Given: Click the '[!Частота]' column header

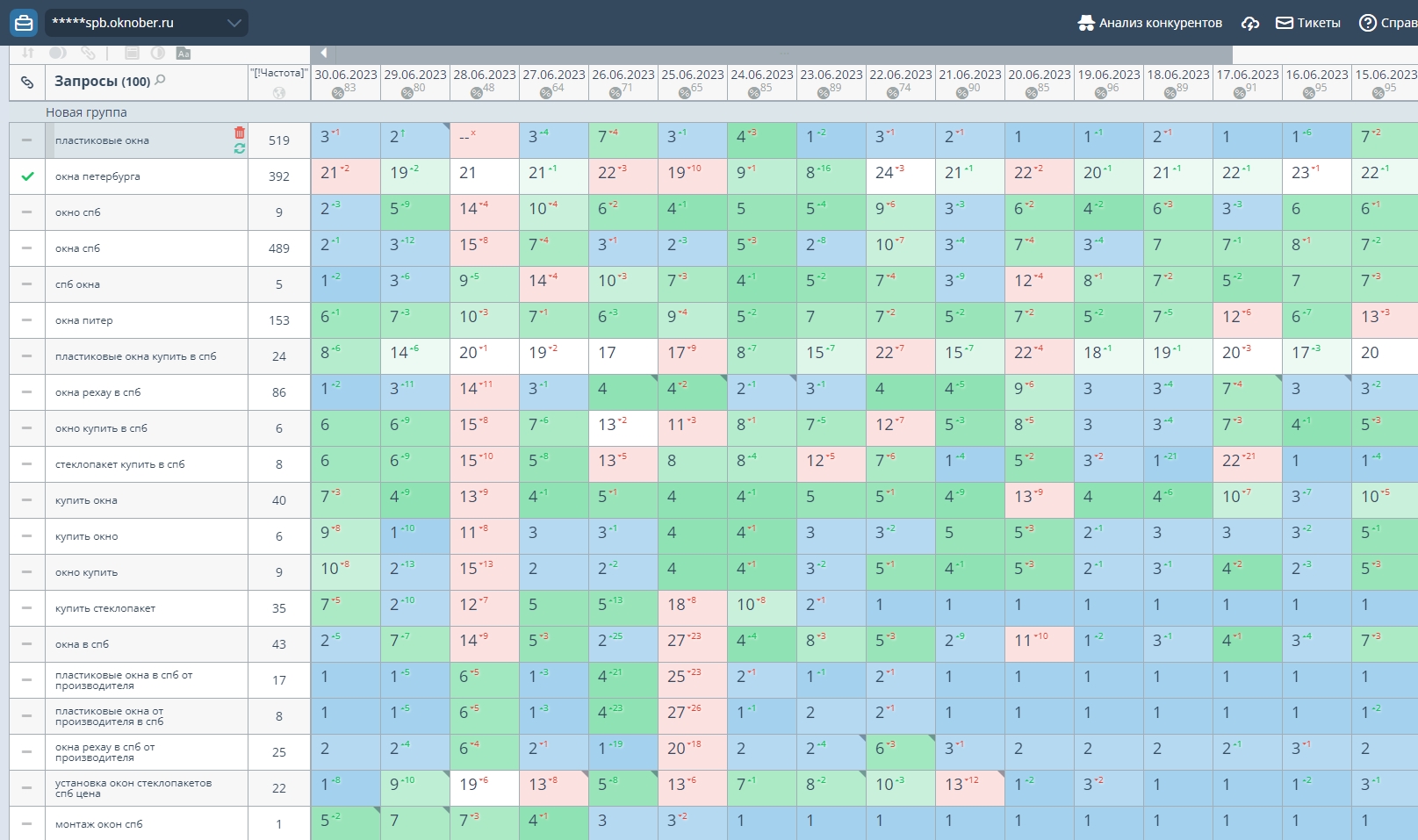Looking at the screenshot, I should click(x=279, y=74).
